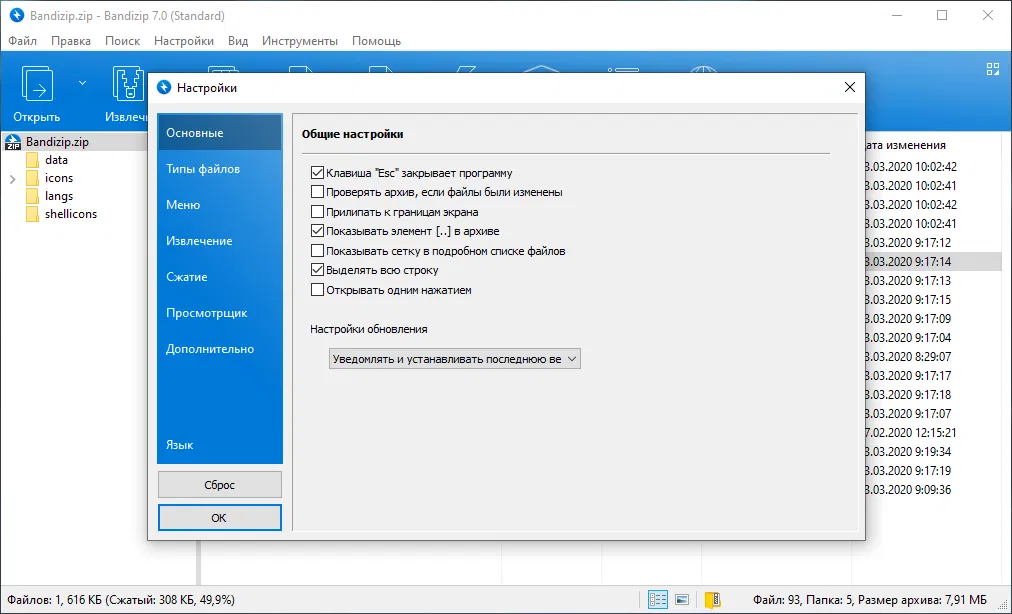Select the row dated 03.2020 9:17:19
The width and height of the screenshot is (1012, 614).
coord(933,471)
